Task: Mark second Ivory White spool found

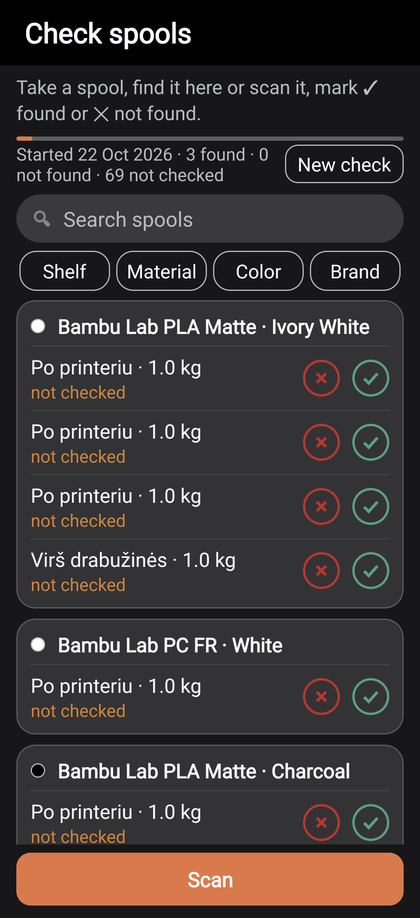Action: (371, 442)
